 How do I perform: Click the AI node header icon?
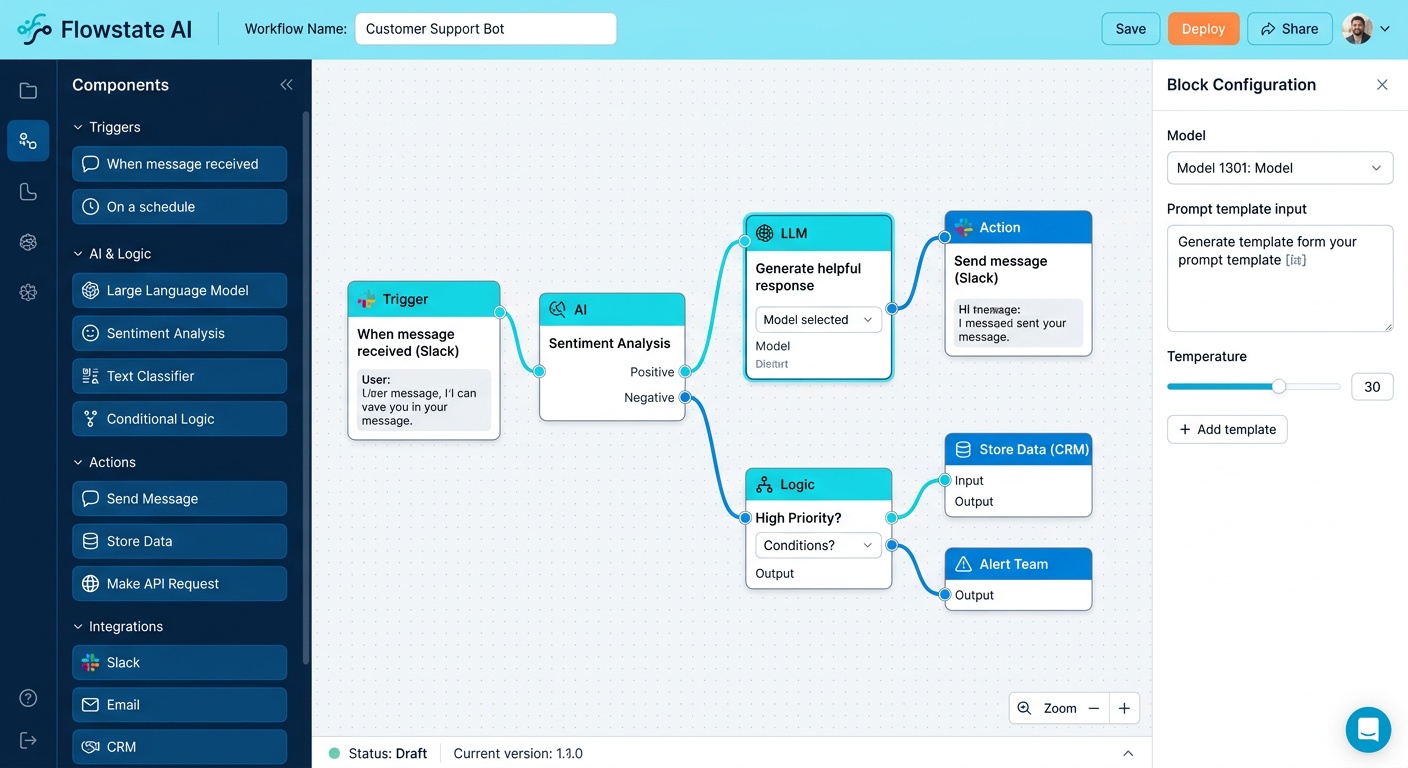(558, 310)
